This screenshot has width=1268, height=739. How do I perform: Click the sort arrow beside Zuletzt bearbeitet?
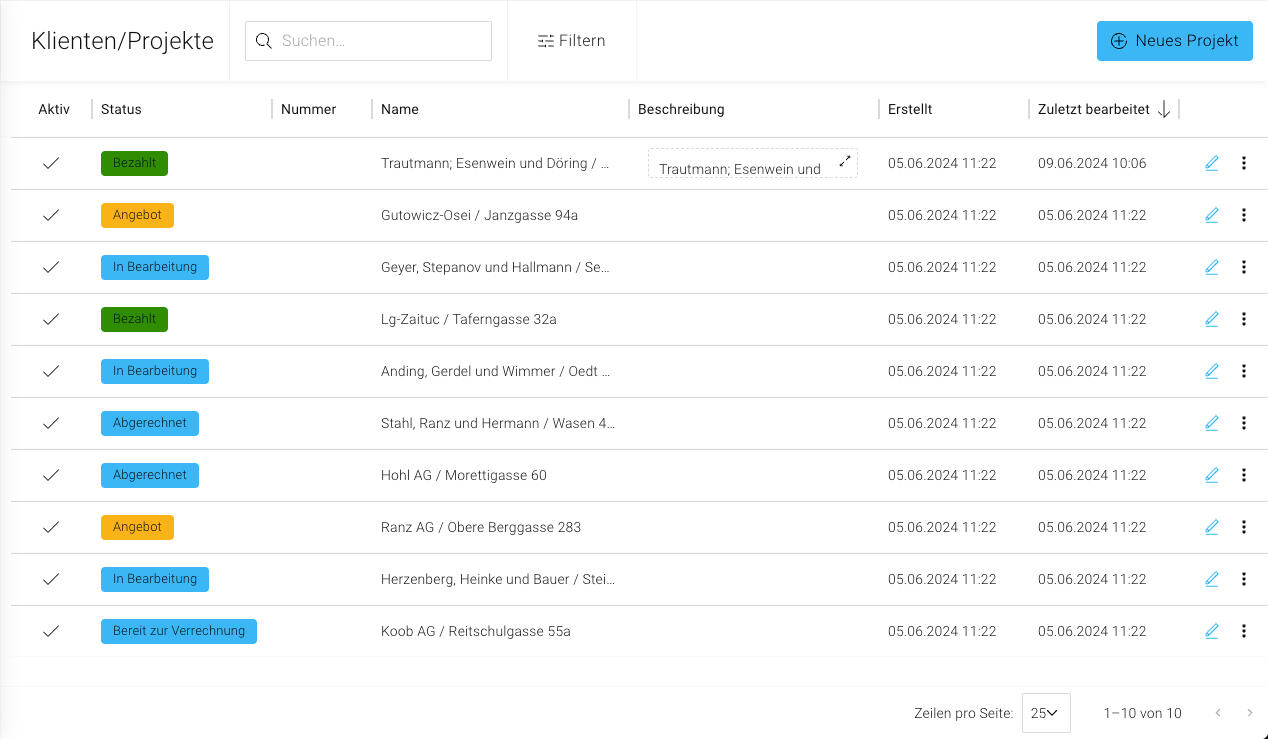(x=1163, y=110)
